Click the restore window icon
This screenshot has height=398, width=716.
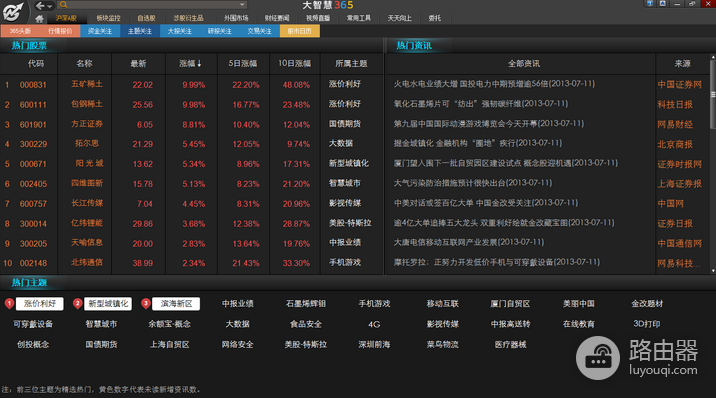pyautogui.click(x=692, y=4)
